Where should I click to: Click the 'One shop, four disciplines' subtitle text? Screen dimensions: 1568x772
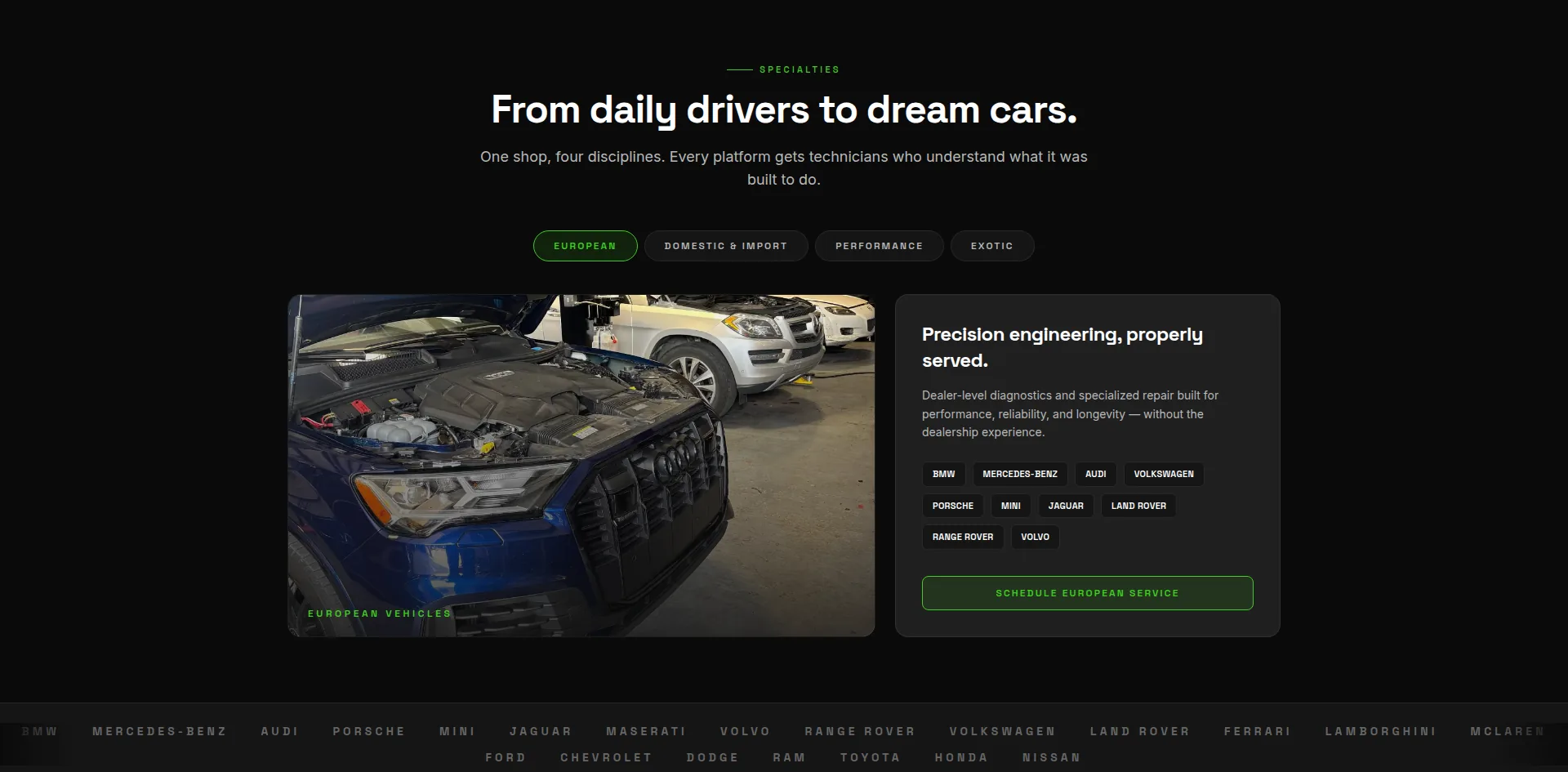[x=784, y=167]
